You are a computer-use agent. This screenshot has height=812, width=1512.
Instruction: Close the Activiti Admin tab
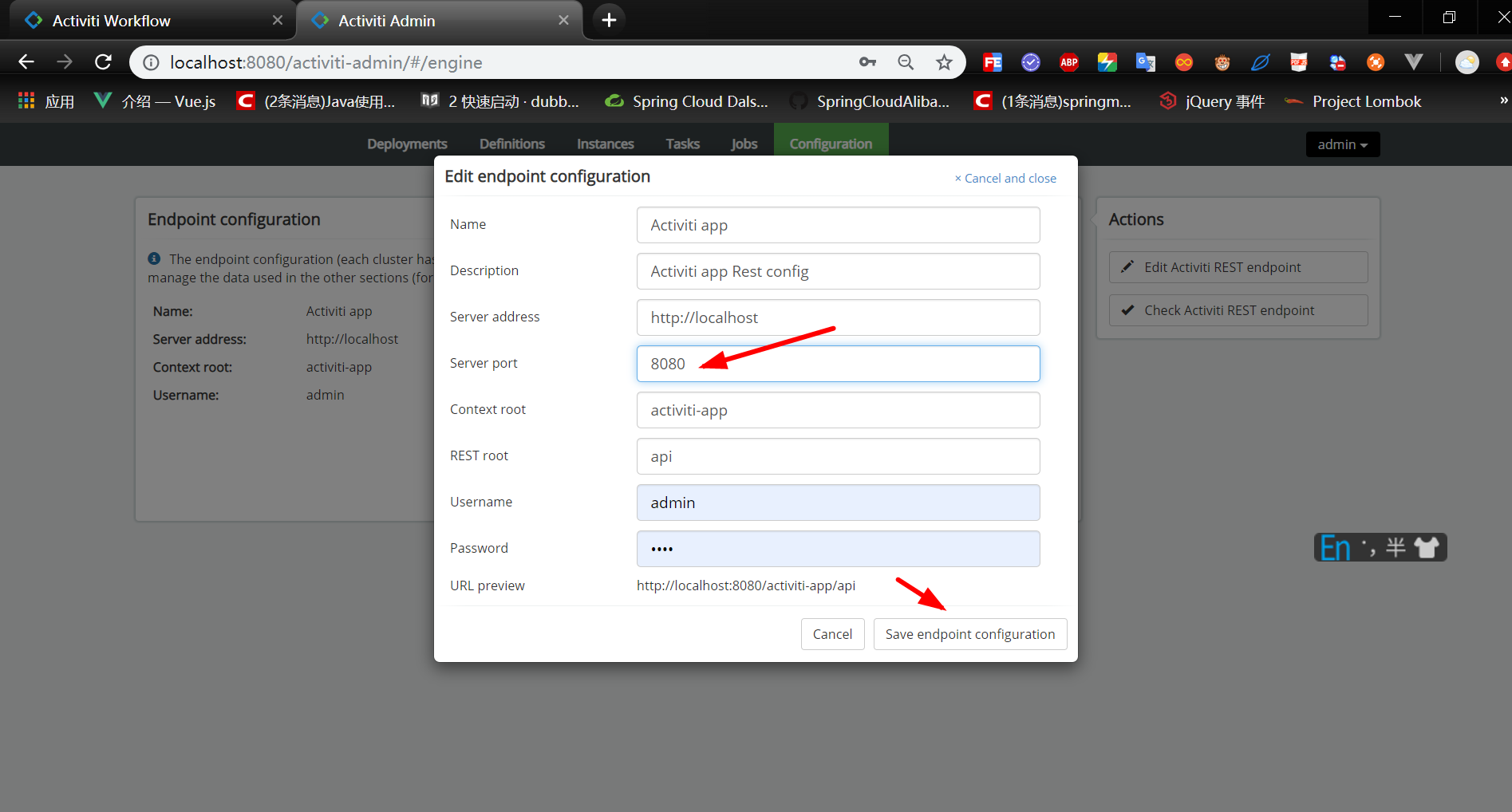point(564,20)
